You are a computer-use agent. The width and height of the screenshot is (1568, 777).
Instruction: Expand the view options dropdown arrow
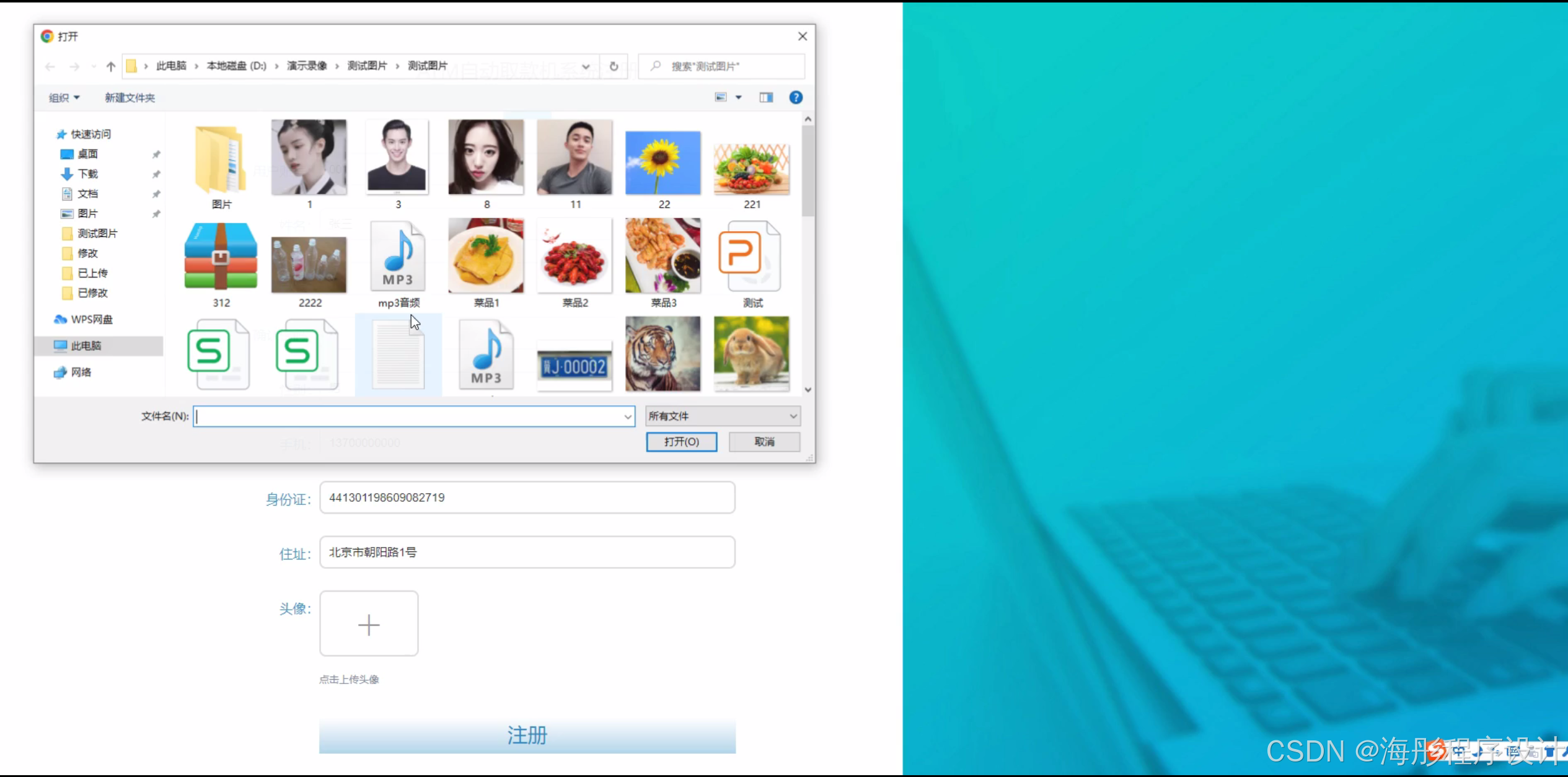click(738, 97)
